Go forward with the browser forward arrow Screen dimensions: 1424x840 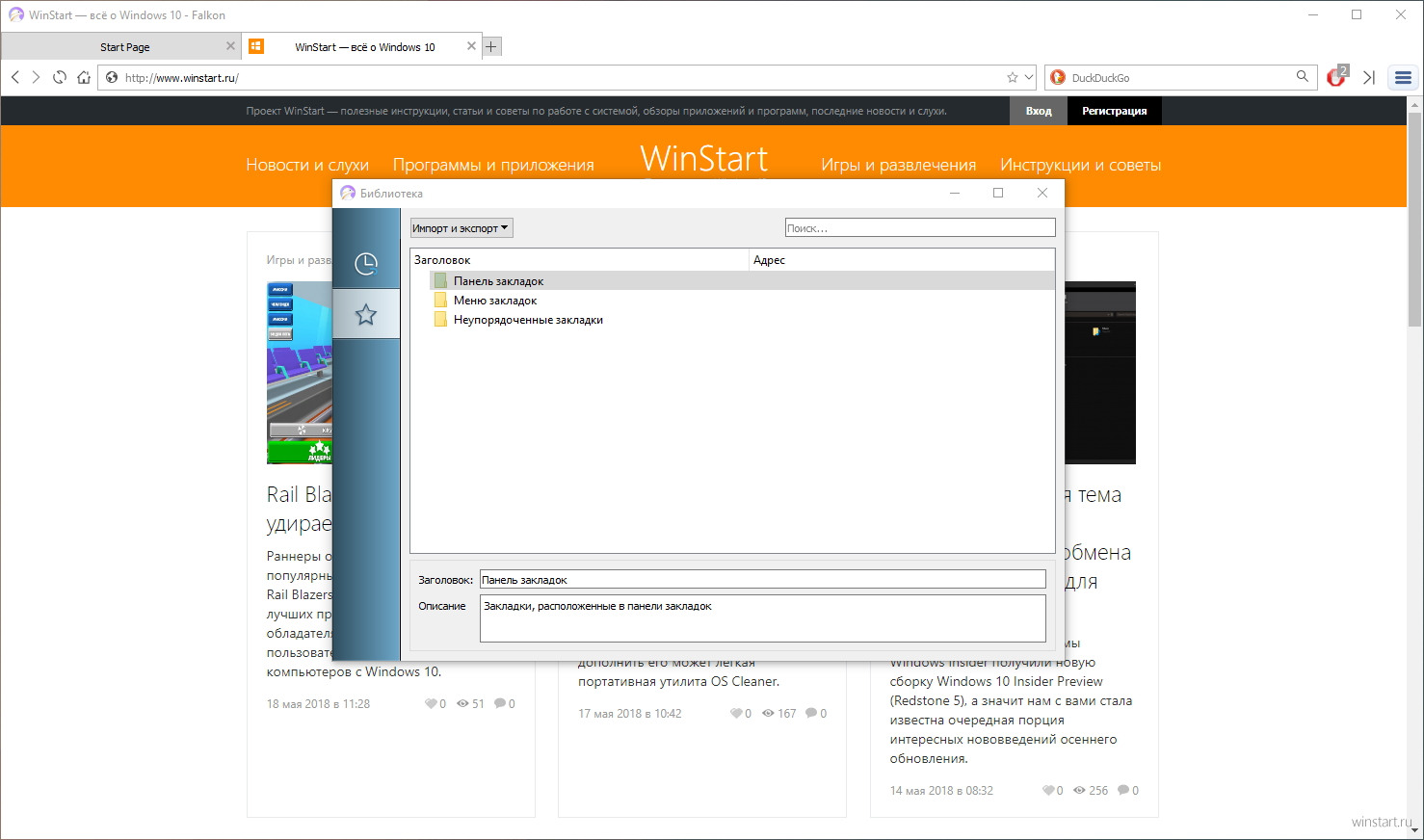[x=37, y=77]
